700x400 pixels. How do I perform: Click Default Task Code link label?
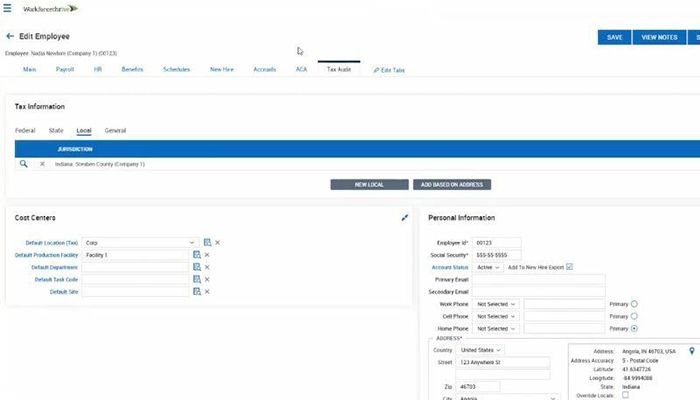click(56, 279)
